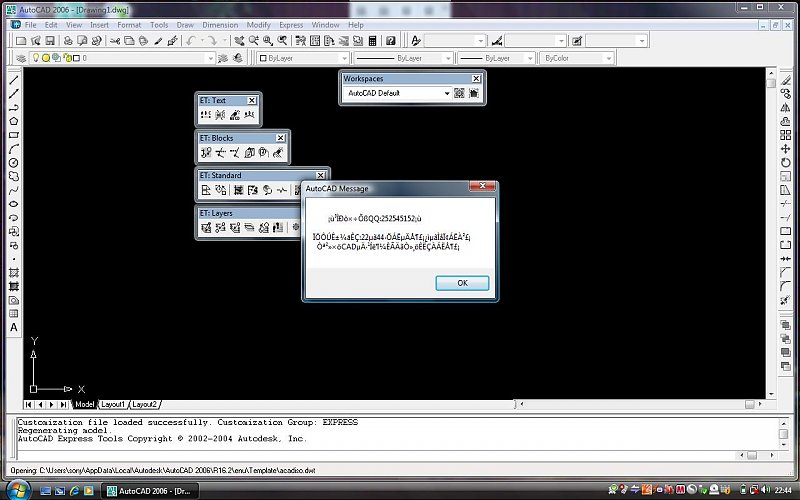800x500 pixels.
Task: Click the layer 0 color swatch
Action: point(77,58)
